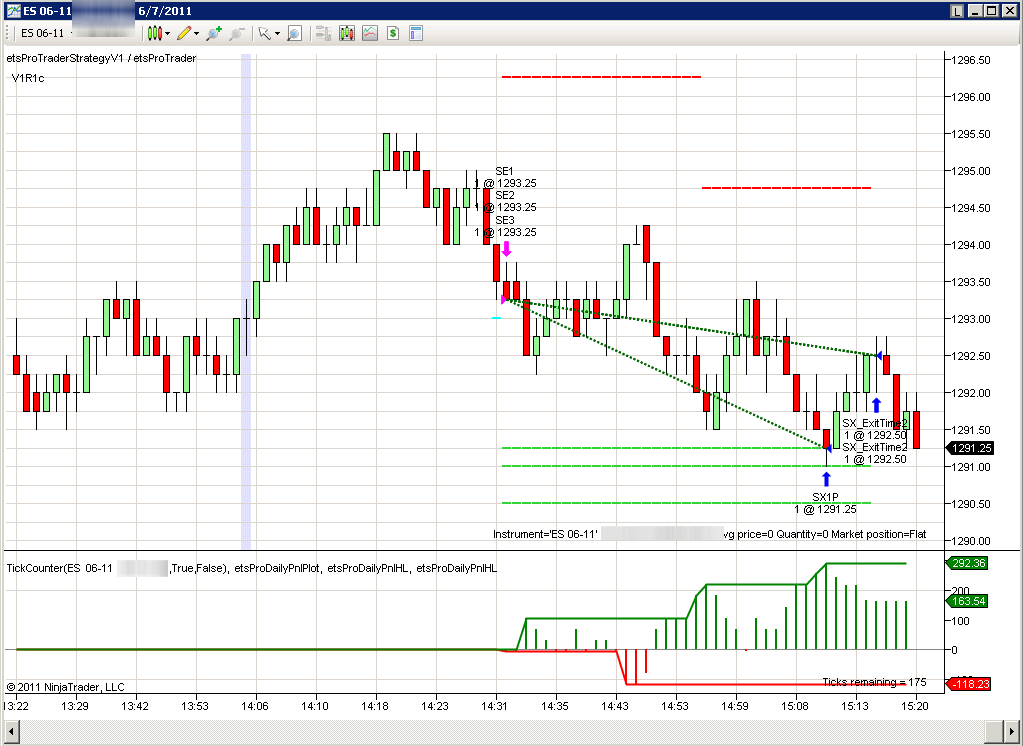The image size is (1023, 746).
Task: Click the SX1P exit label
Action: pyautogui.click(x=825, y=497)
